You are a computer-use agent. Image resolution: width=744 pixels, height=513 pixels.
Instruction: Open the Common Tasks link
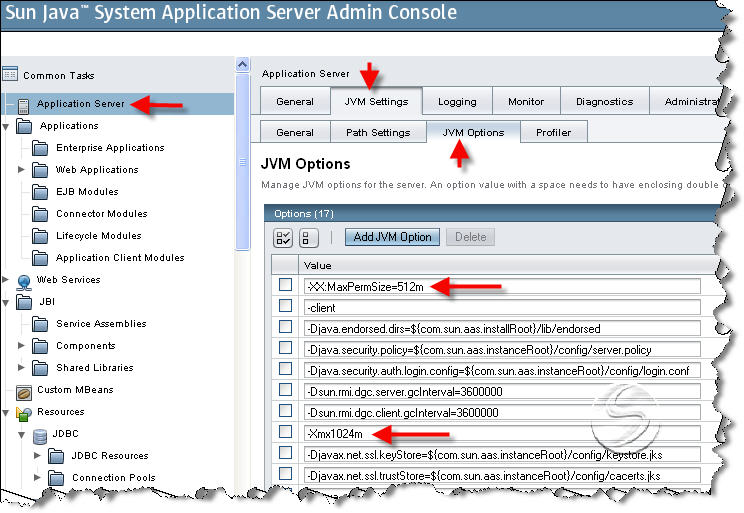(x=59, y=75)
